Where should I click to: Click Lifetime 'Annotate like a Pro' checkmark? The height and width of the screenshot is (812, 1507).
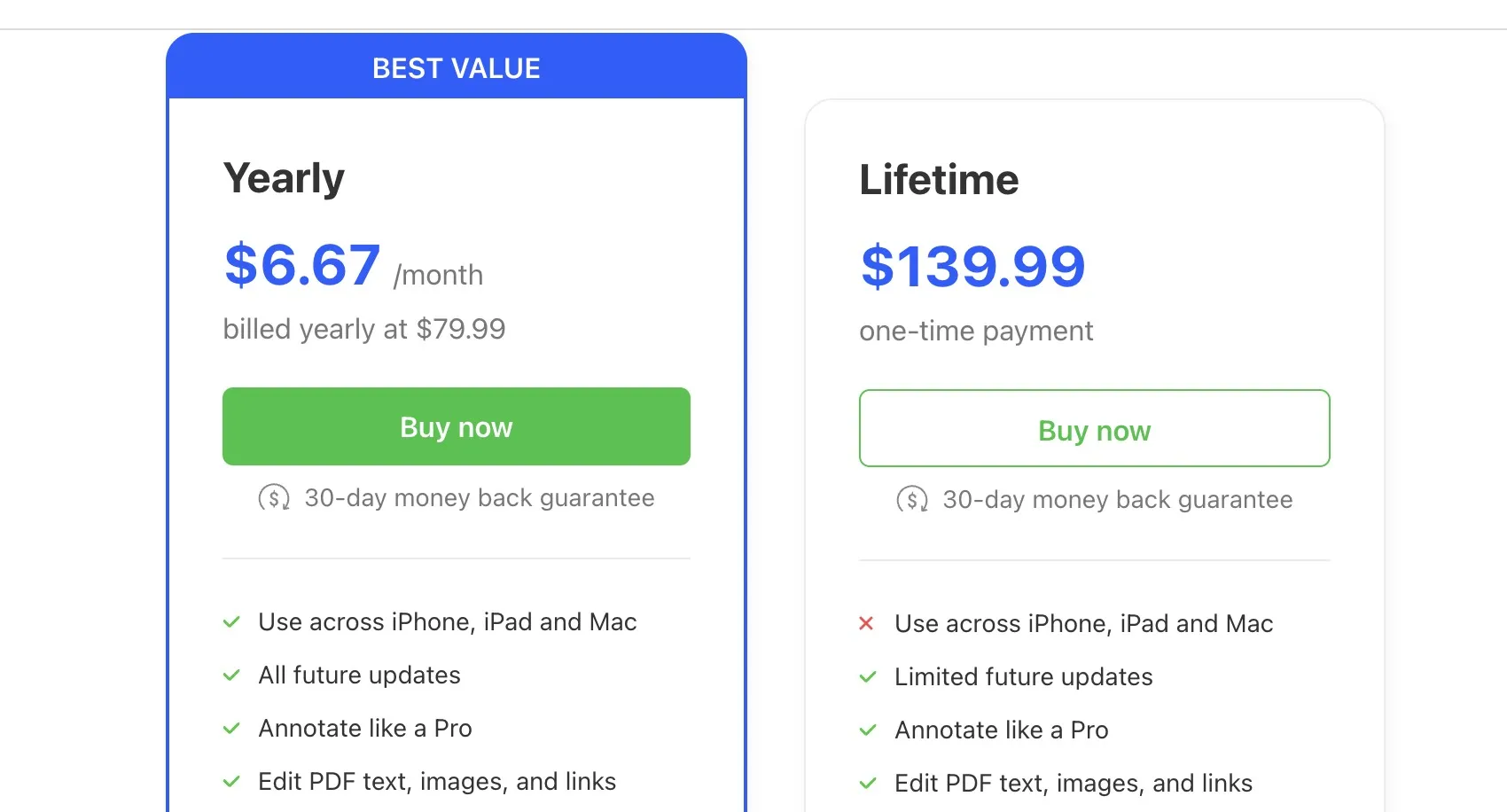(x=868, y=730)
